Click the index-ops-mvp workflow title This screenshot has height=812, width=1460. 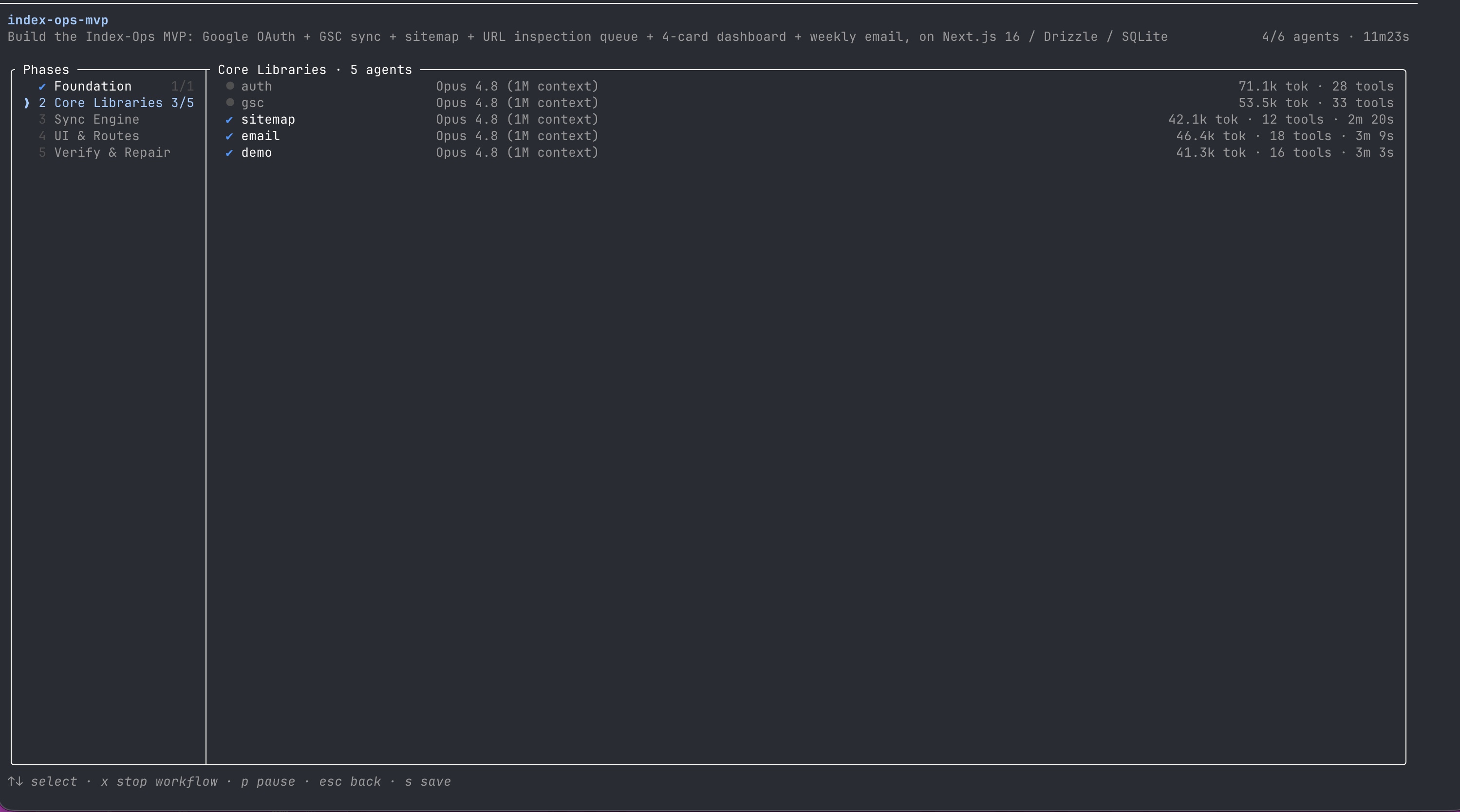pyautogui.click(x=58, y=20)
